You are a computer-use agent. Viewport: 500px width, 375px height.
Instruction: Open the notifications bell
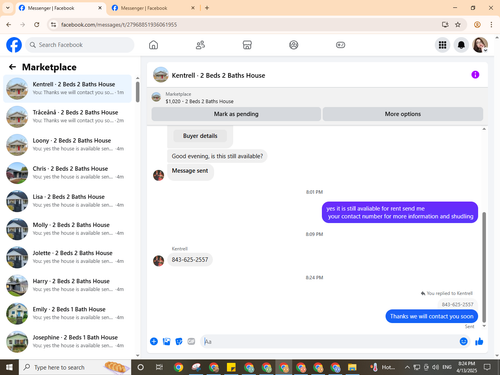[x=461, y=45]
